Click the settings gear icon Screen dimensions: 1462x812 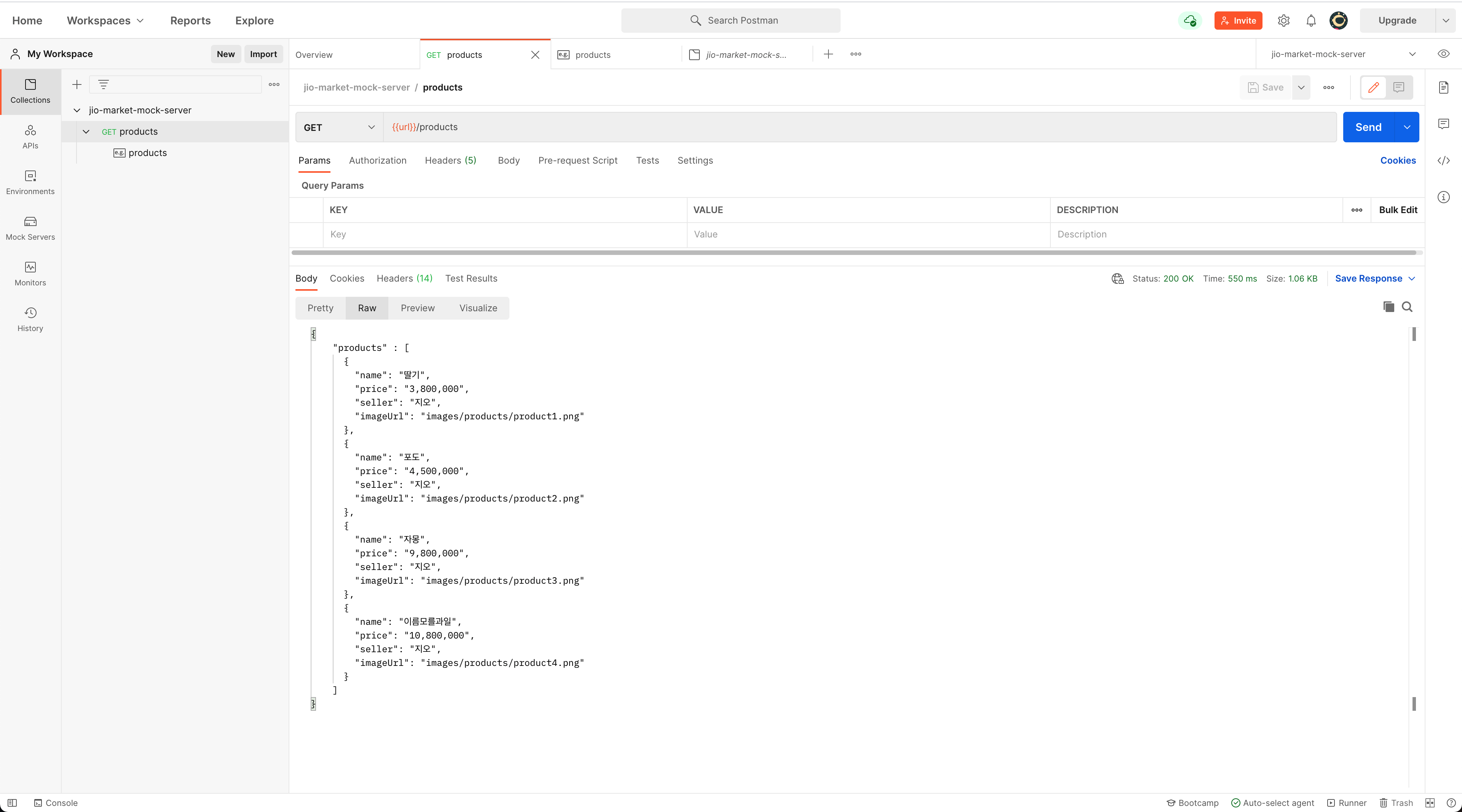1283,21
